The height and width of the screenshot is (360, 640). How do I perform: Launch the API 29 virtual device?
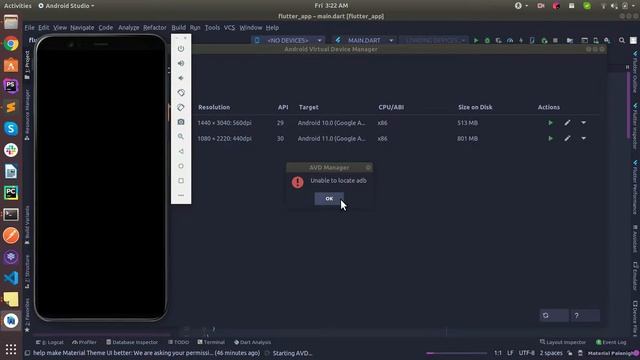coord(550,123)
